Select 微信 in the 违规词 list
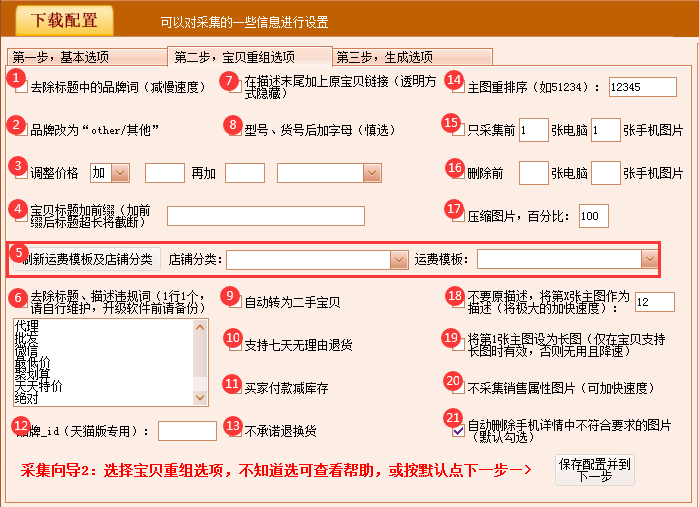The height and width of the screenshot is (507, 699). pos(27,351)
